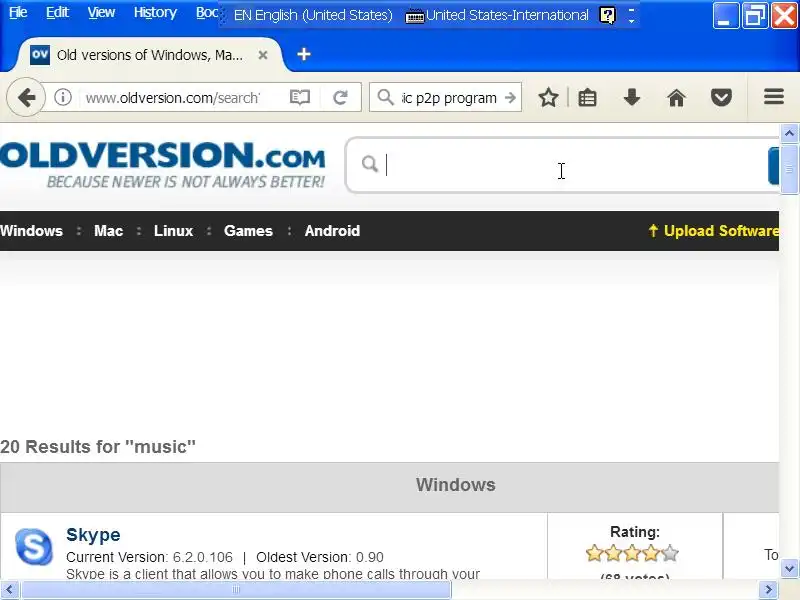Bookmark this page with the star
The height and width of the screenshot is (600, 800).
point(548,97)
